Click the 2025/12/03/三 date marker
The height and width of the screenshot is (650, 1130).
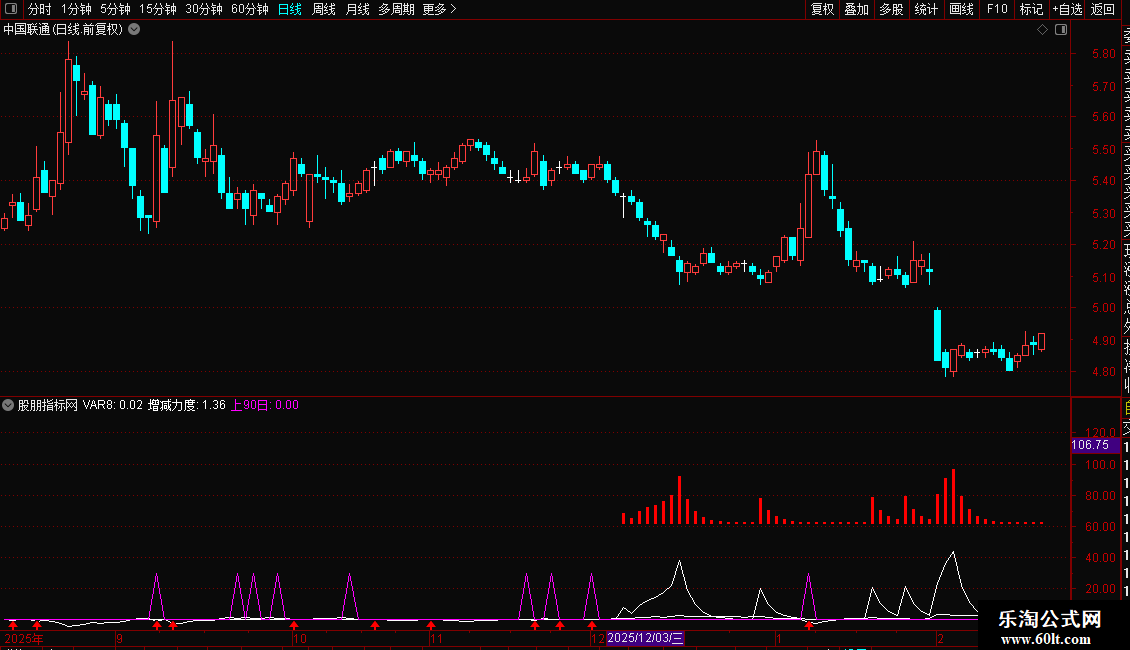coord(646,638)
